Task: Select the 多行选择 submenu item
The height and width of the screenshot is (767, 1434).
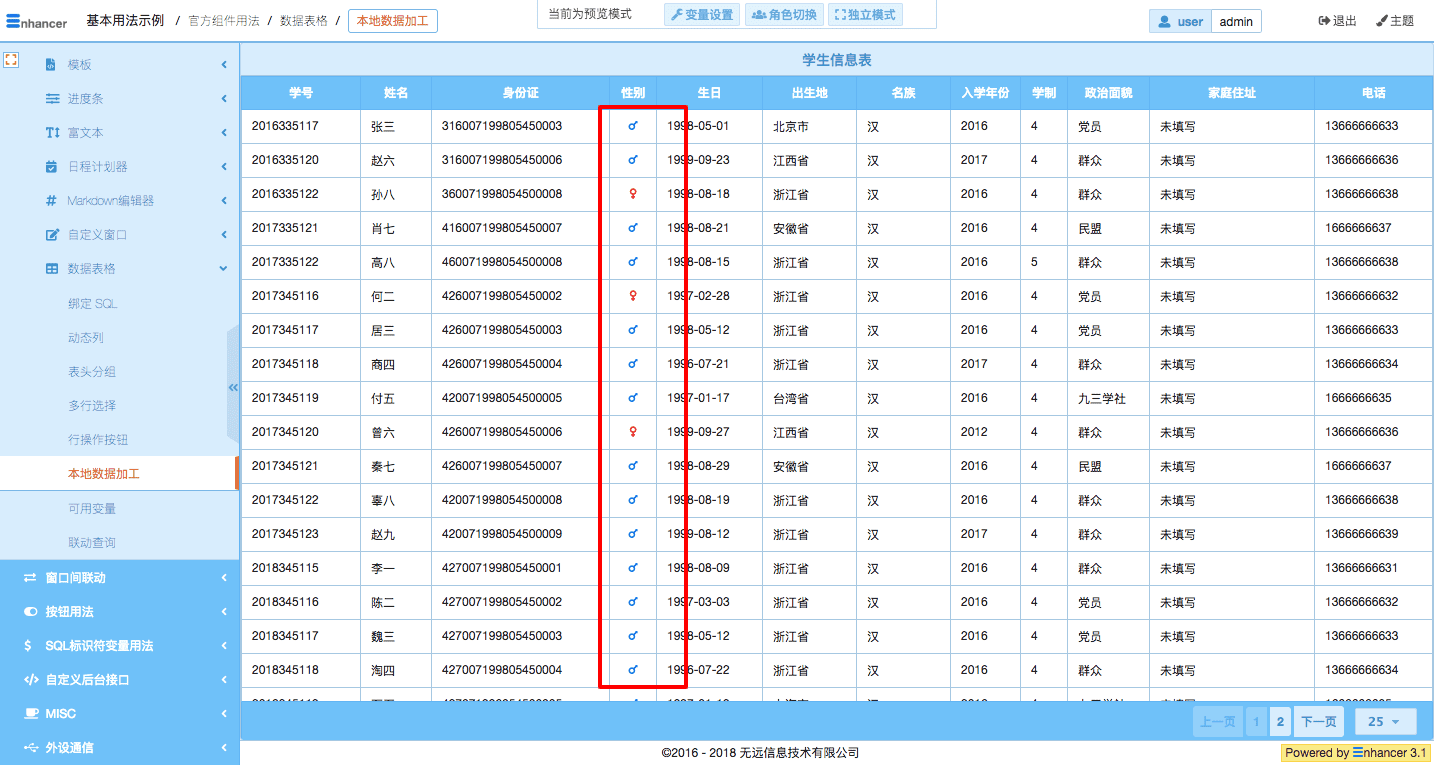Action: click(92, 406)
